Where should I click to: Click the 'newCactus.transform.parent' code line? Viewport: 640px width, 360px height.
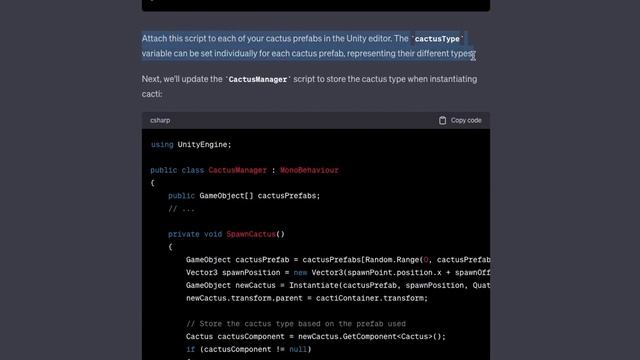pyautogui.click(x=307, y=298)
